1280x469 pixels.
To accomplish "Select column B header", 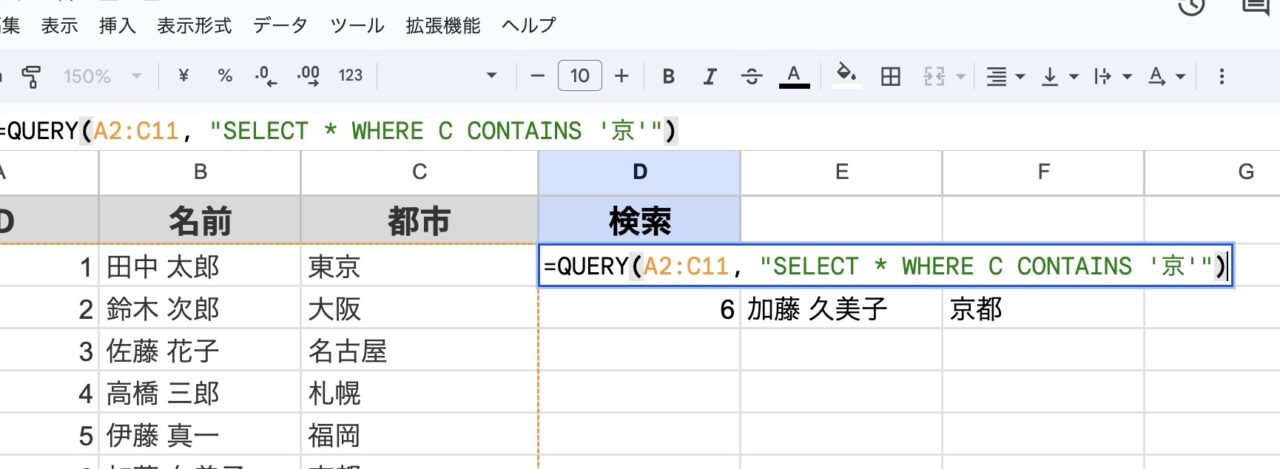I will click(200, 172).
